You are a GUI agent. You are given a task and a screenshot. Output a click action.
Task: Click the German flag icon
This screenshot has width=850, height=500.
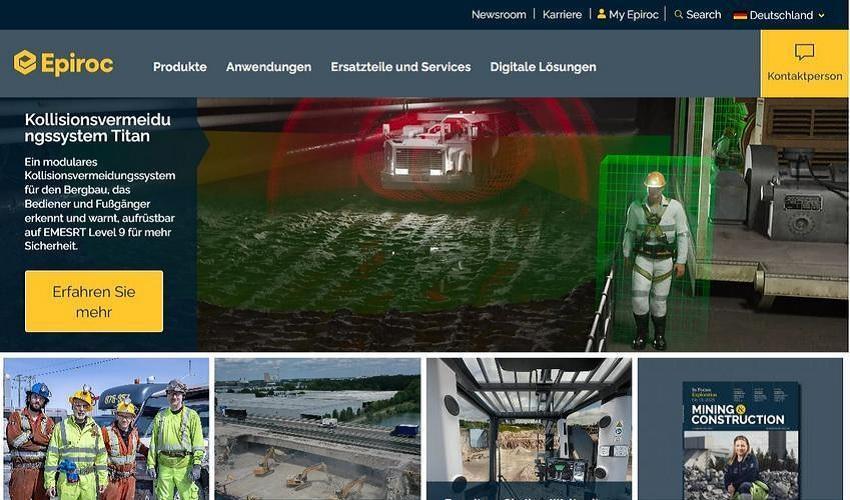click(740, 15)
